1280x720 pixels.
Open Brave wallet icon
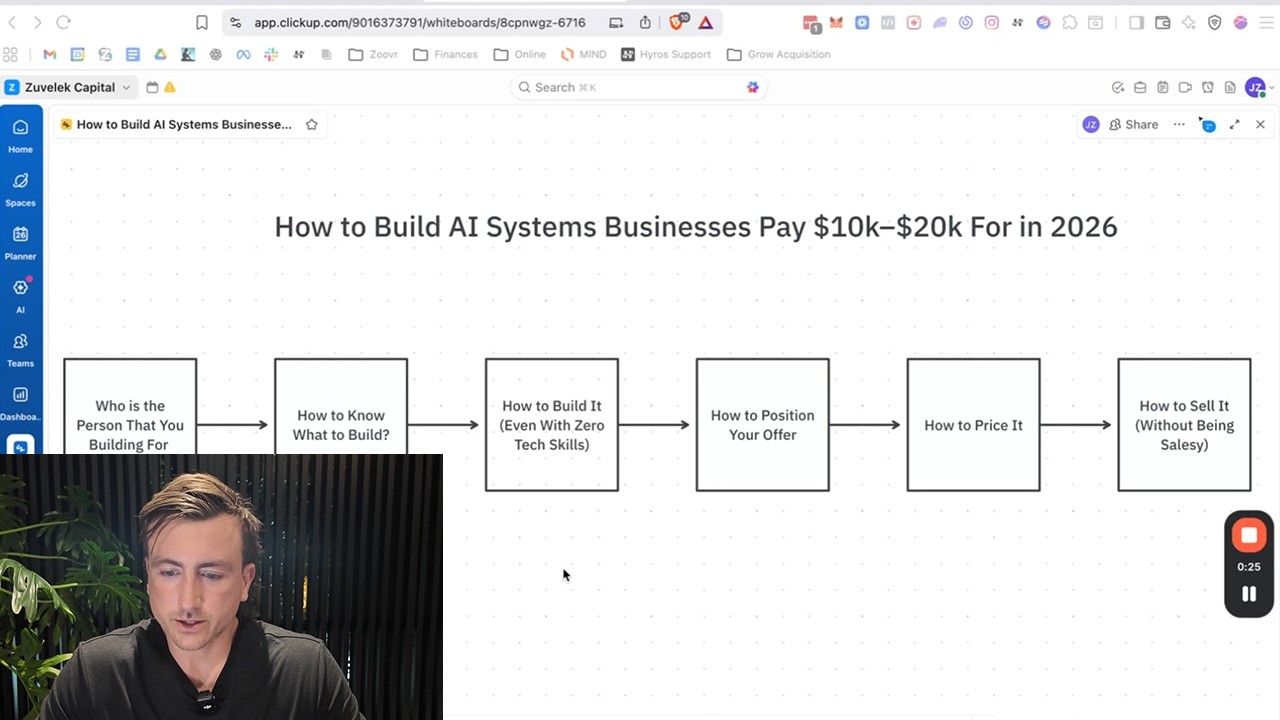[x=1162, y=22]
